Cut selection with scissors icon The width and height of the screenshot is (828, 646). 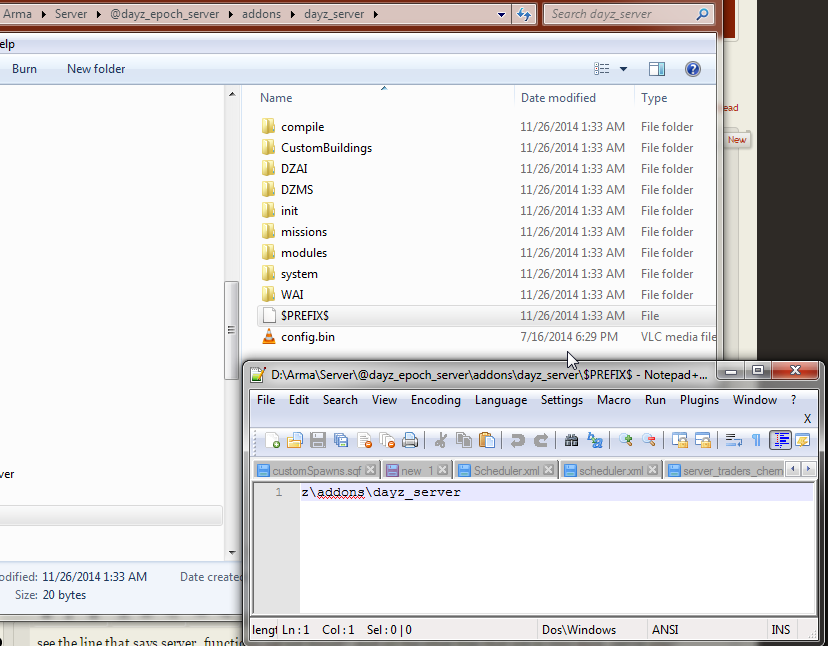440,440
